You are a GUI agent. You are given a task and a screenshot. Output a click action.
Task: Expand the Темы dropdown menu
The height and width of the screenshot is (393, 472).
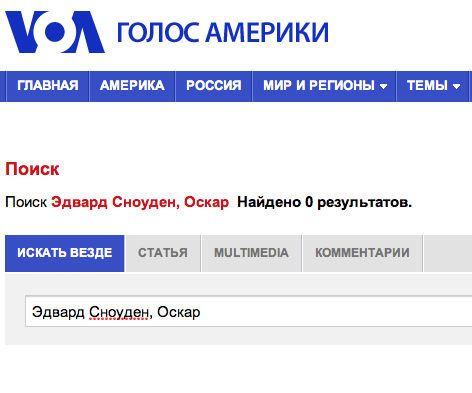click(x=433, y=86)
